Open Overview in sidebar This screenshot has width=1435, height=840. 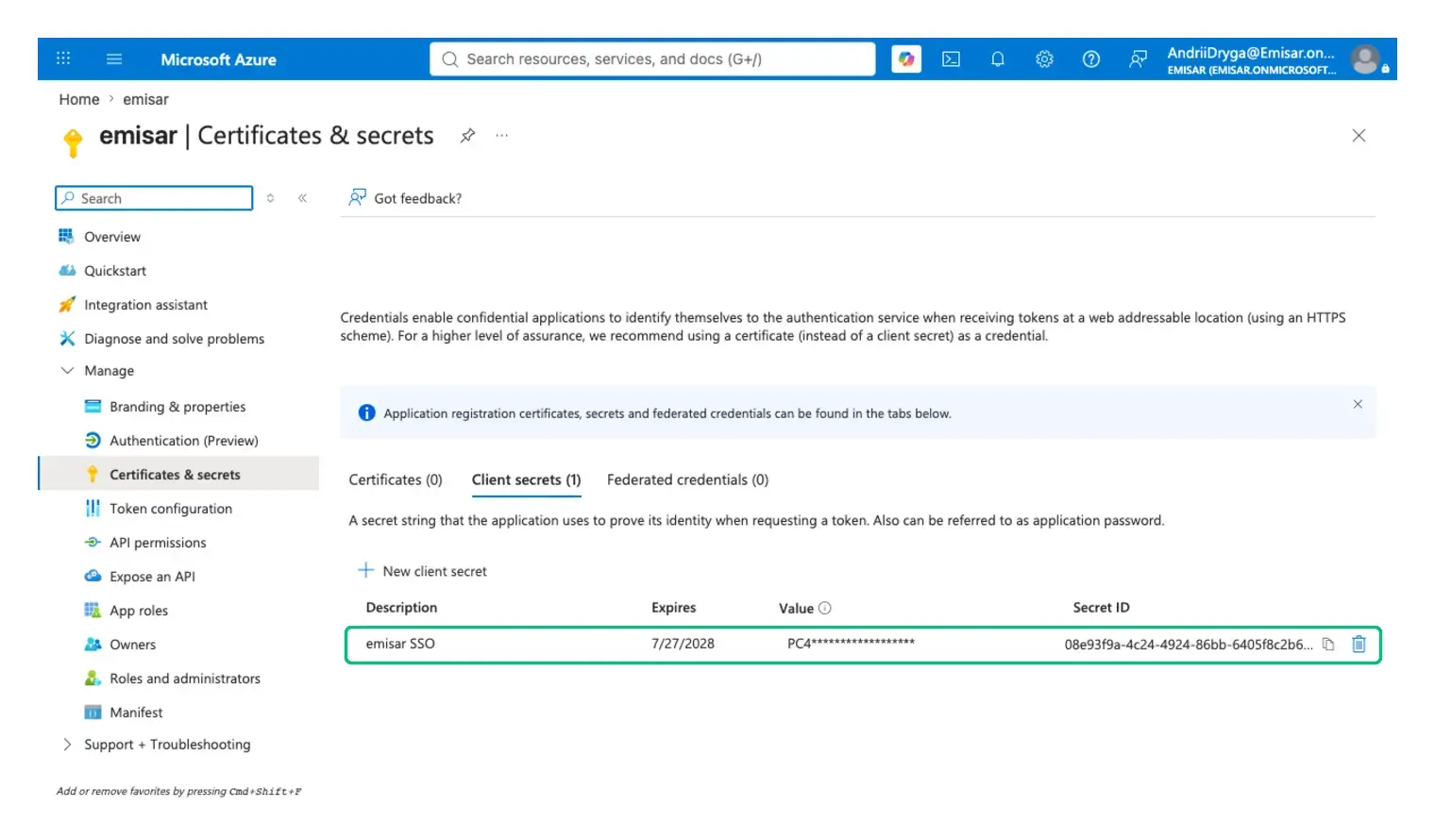[x=112, y=237]
